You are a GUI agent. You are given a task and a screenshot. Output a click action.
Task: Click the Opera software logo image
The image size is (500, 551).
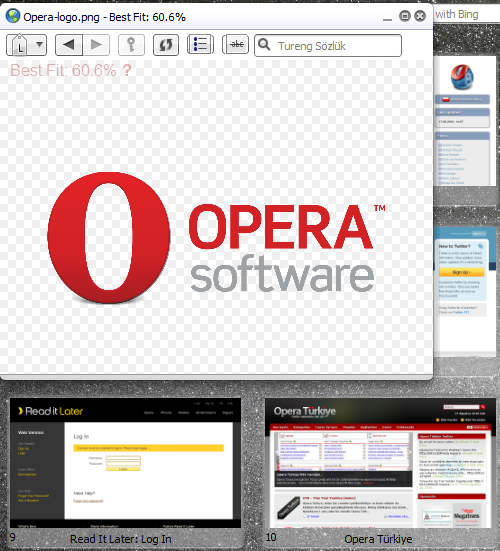(216, 238)
